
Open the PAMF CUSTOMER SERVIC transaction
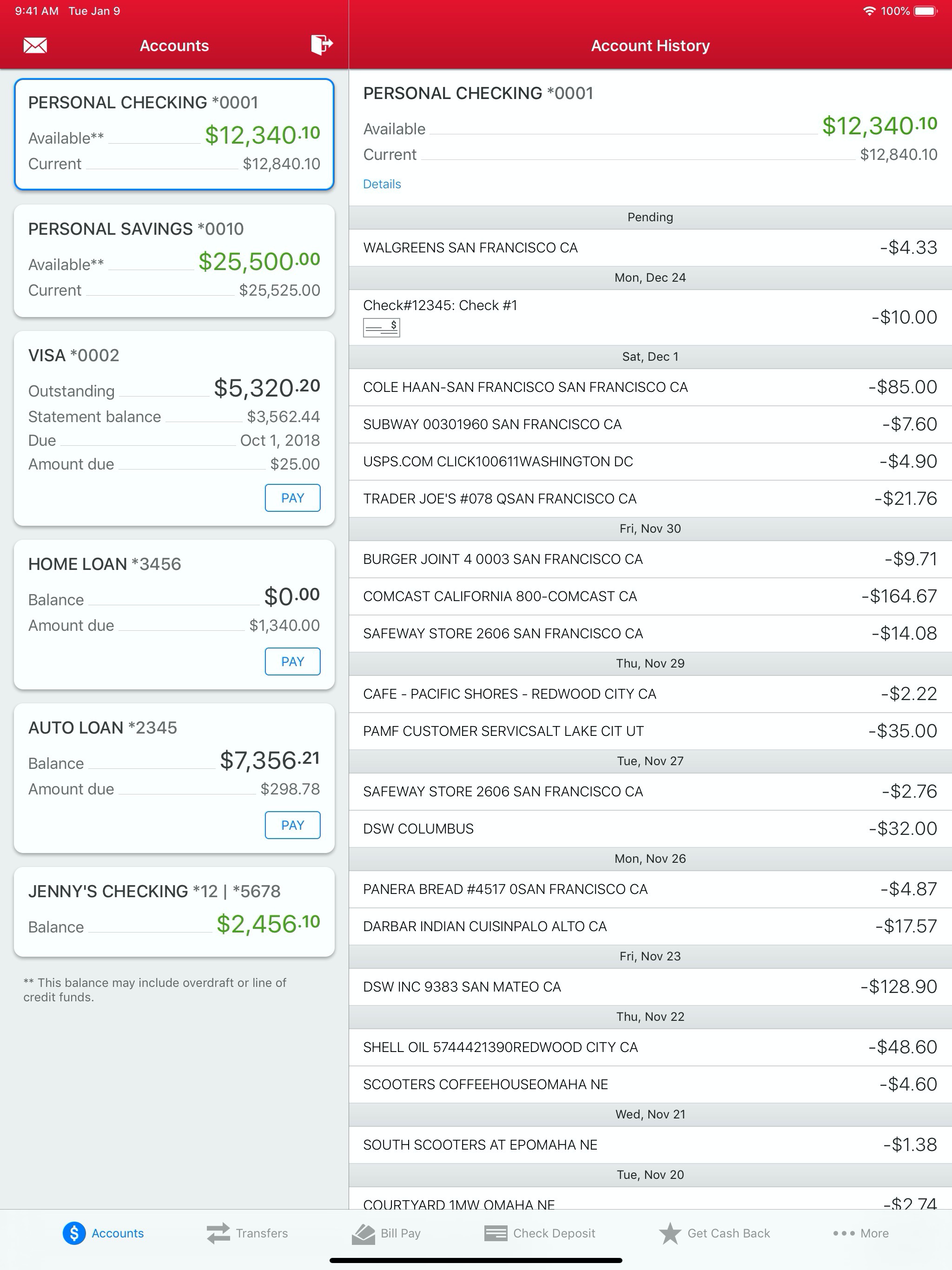point(650,731)
